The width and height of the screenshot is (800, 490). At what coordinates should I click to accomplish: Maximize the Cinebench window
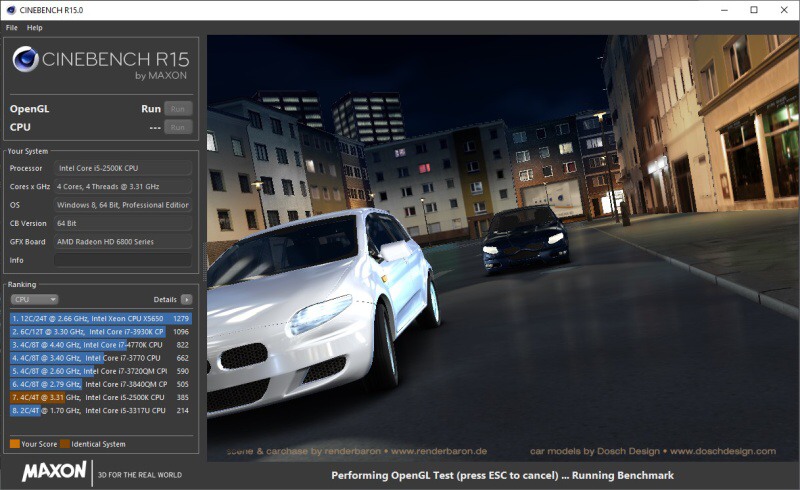click(754, 10)
